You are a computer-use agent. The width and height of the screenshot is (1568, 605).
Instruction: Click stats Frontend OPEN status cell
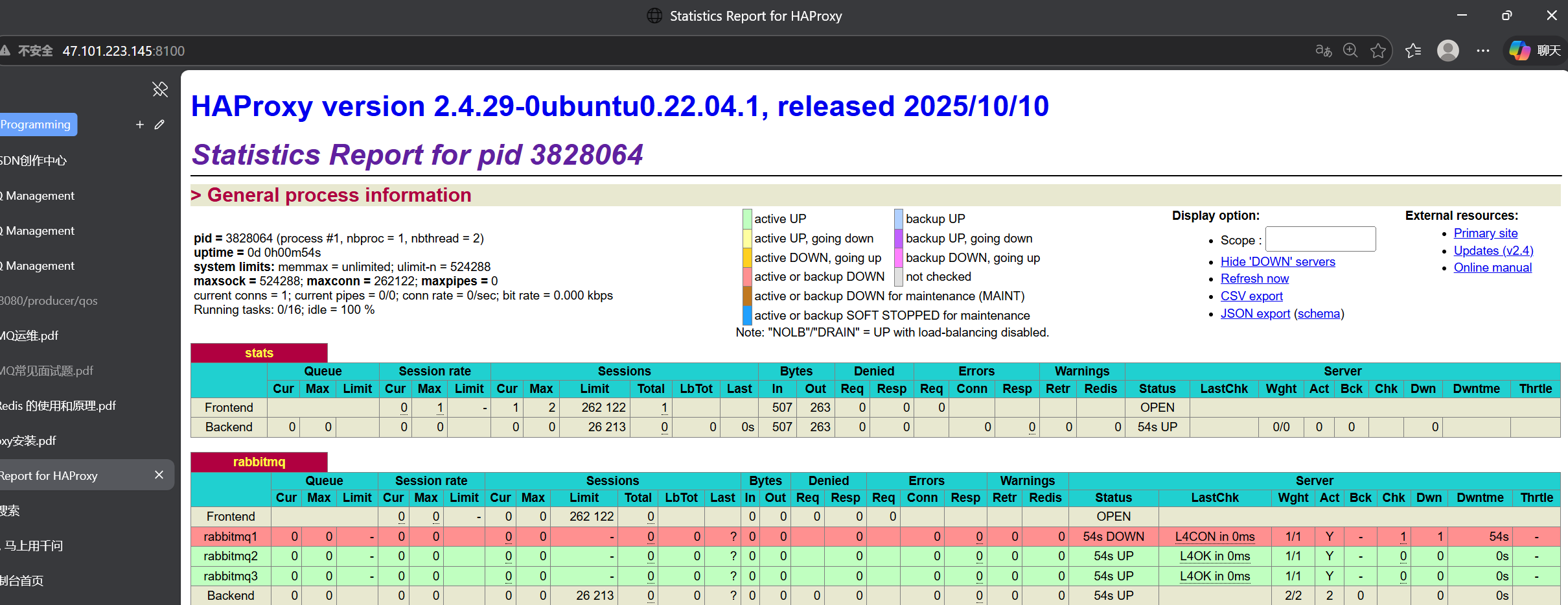click(x=1157, y=407)
